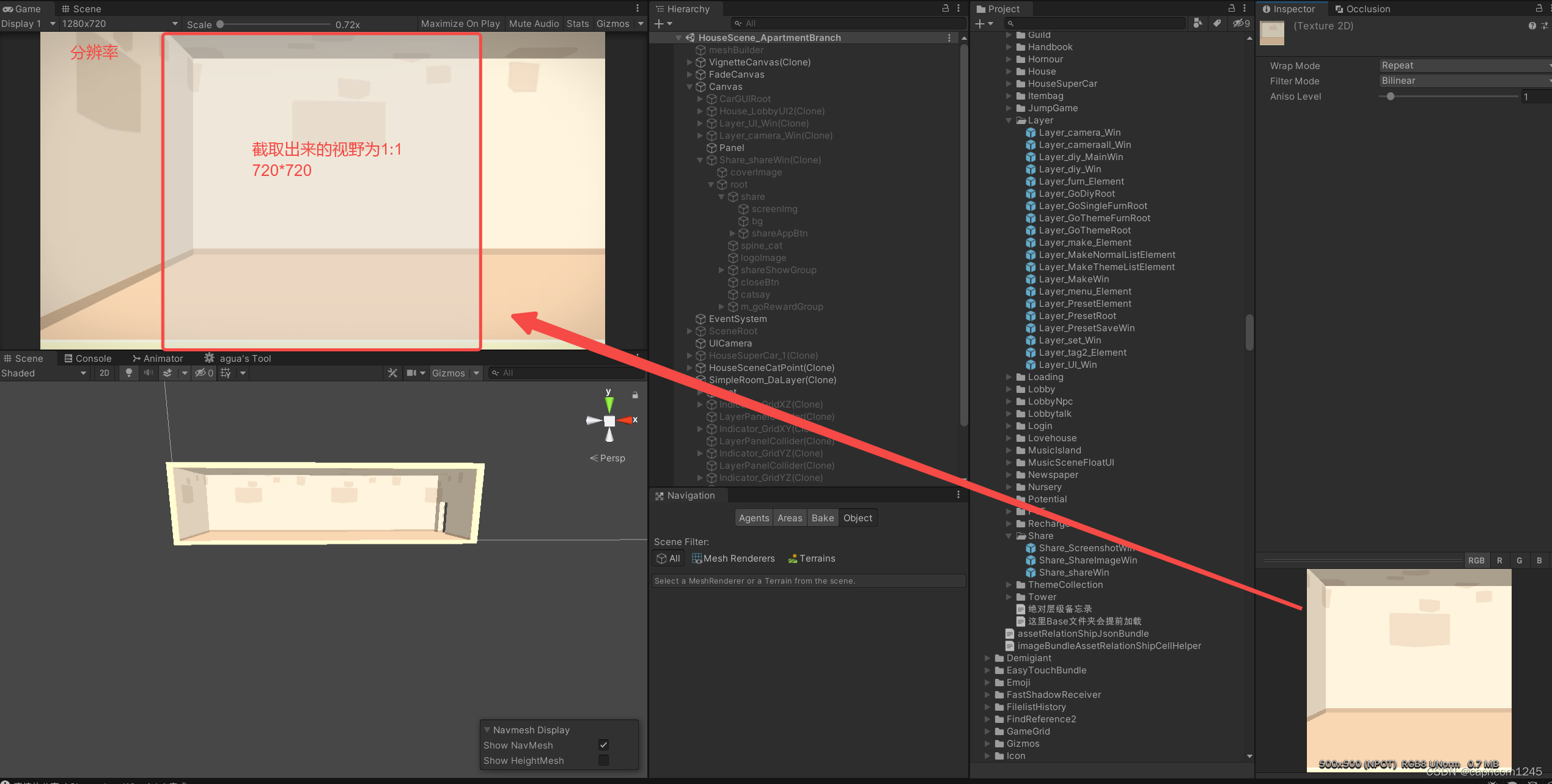Uncheck the Show NavMesh checkbox
The height and width of the screenshot is (784, 1552).
603,745
